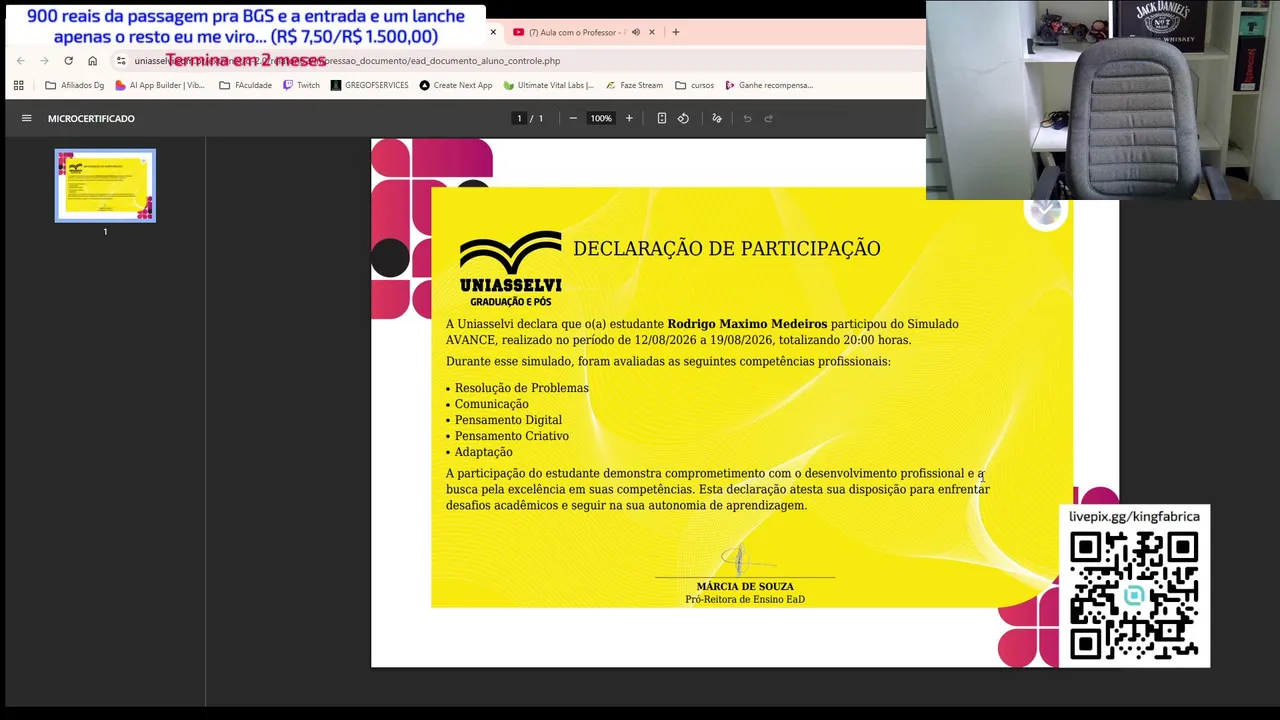Click the Pensamento Criativo bullet item
Viewport: 1280px width, 720px height.
[511, 436]
